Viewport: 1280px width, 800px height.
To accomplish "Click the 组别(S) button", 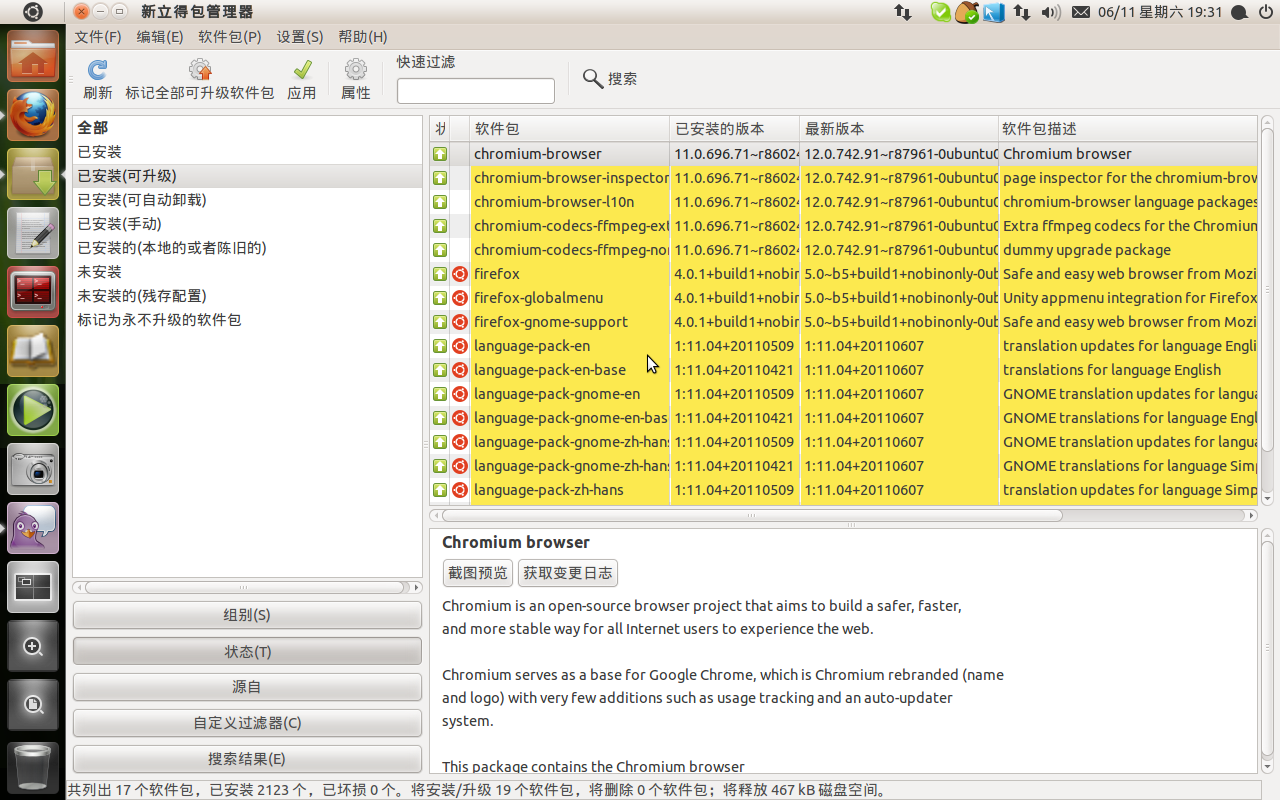I will coord(247,615).
